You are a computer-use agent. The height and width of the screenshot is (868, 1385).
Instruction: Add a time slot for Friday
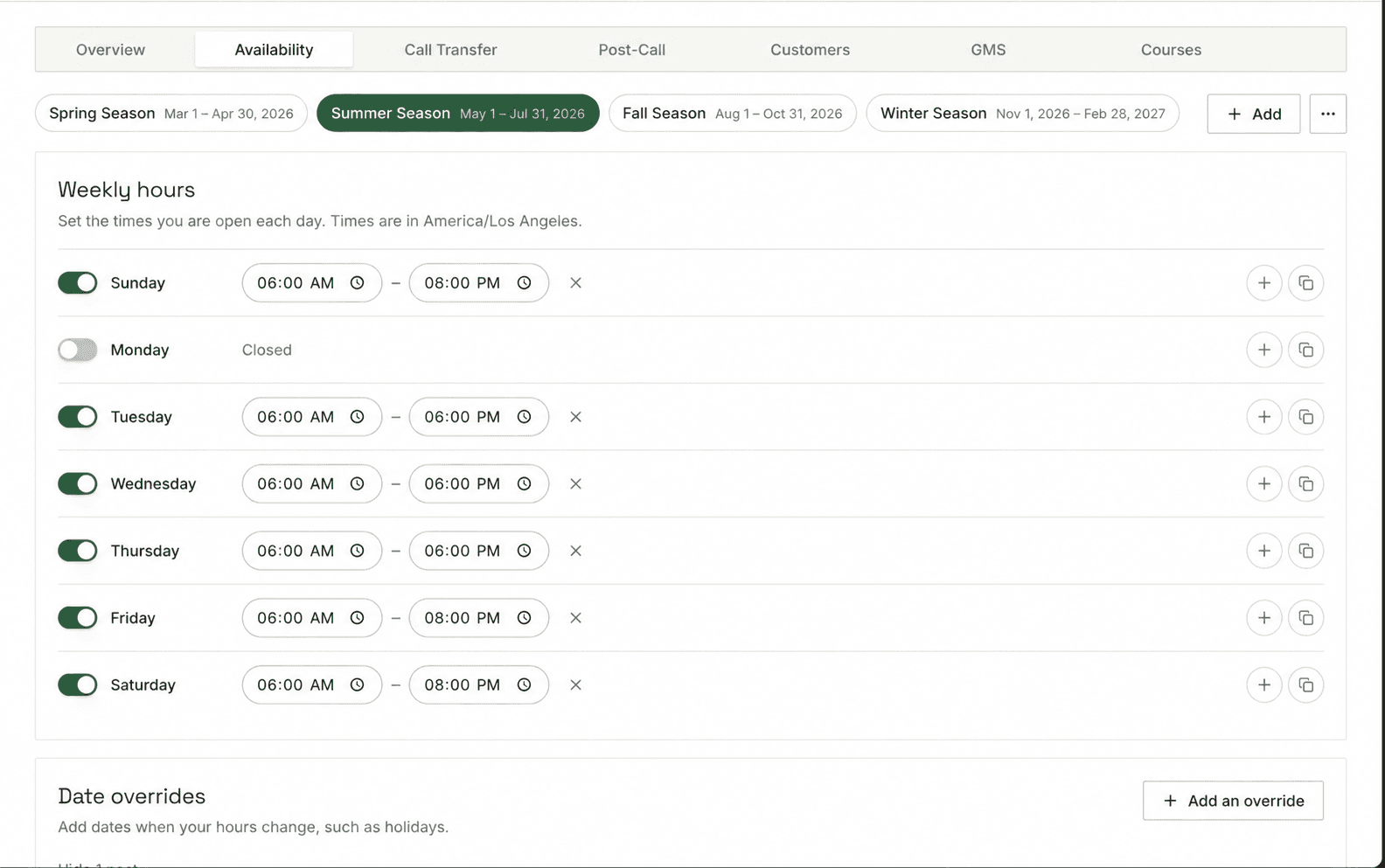[1263, 618]
